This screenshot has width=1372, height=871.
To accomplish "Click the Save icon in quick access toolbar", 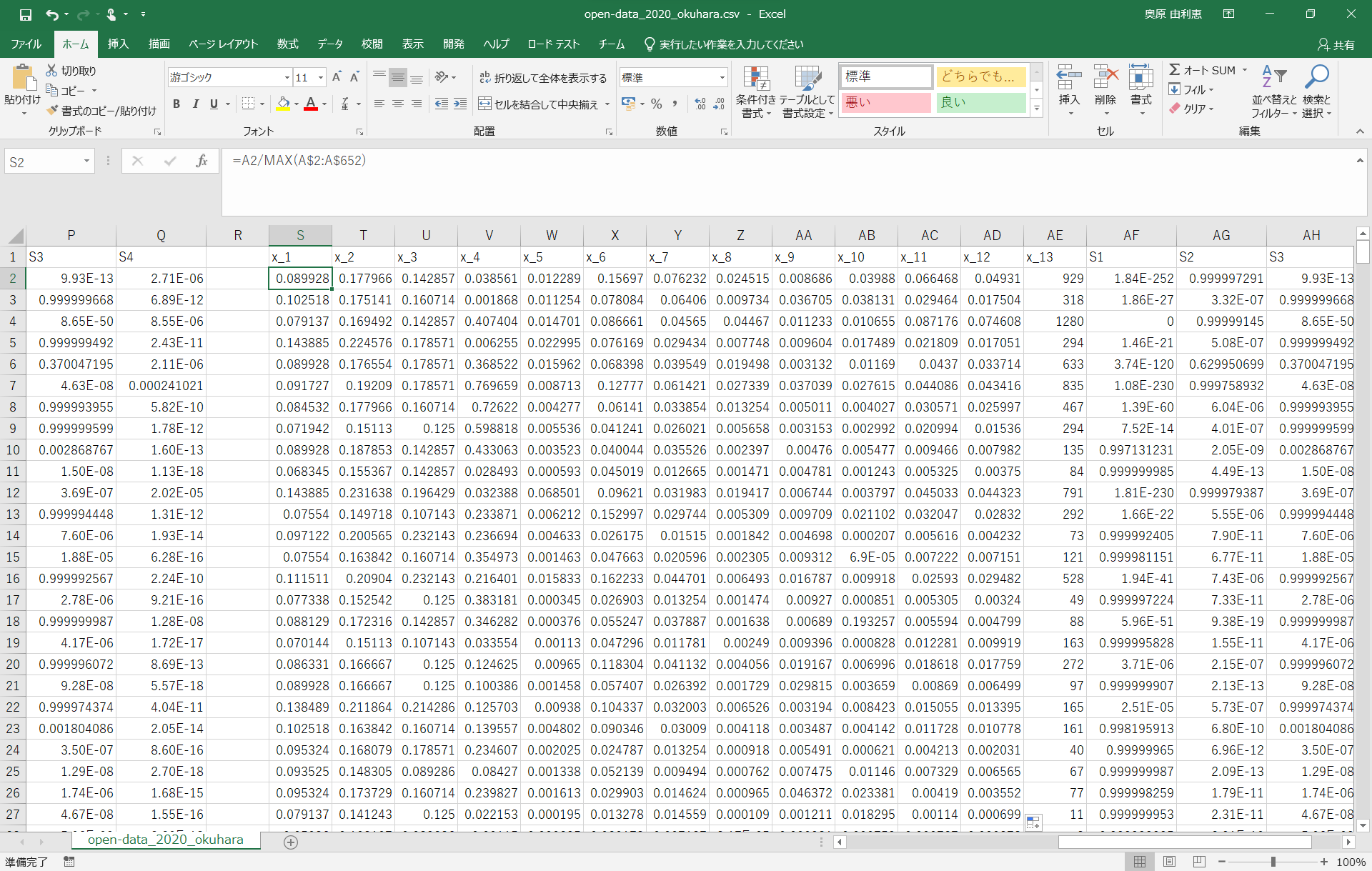I will pos(25,14).
